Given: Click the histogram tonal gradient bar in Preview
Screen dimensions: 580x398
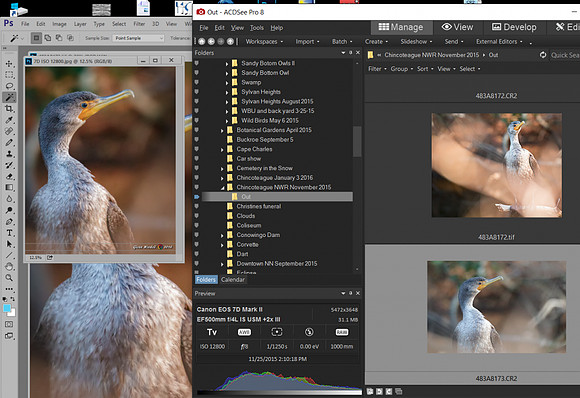Looking at the screenshot, I should click(x=279, y=392).
